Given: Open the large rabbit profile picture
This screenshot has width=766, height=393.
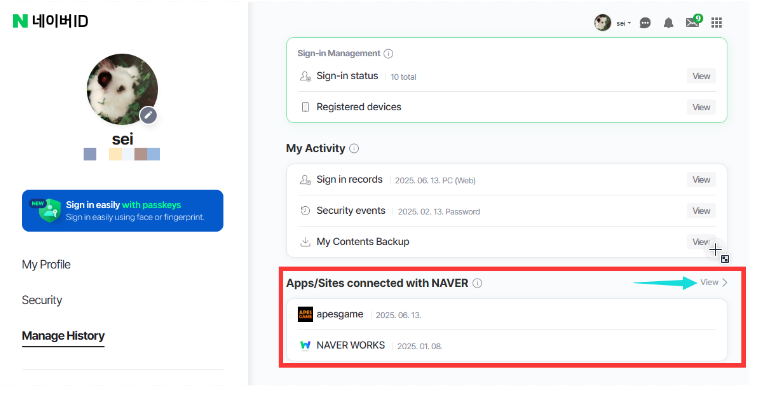Looking at the screenshot, I should 122,89.
